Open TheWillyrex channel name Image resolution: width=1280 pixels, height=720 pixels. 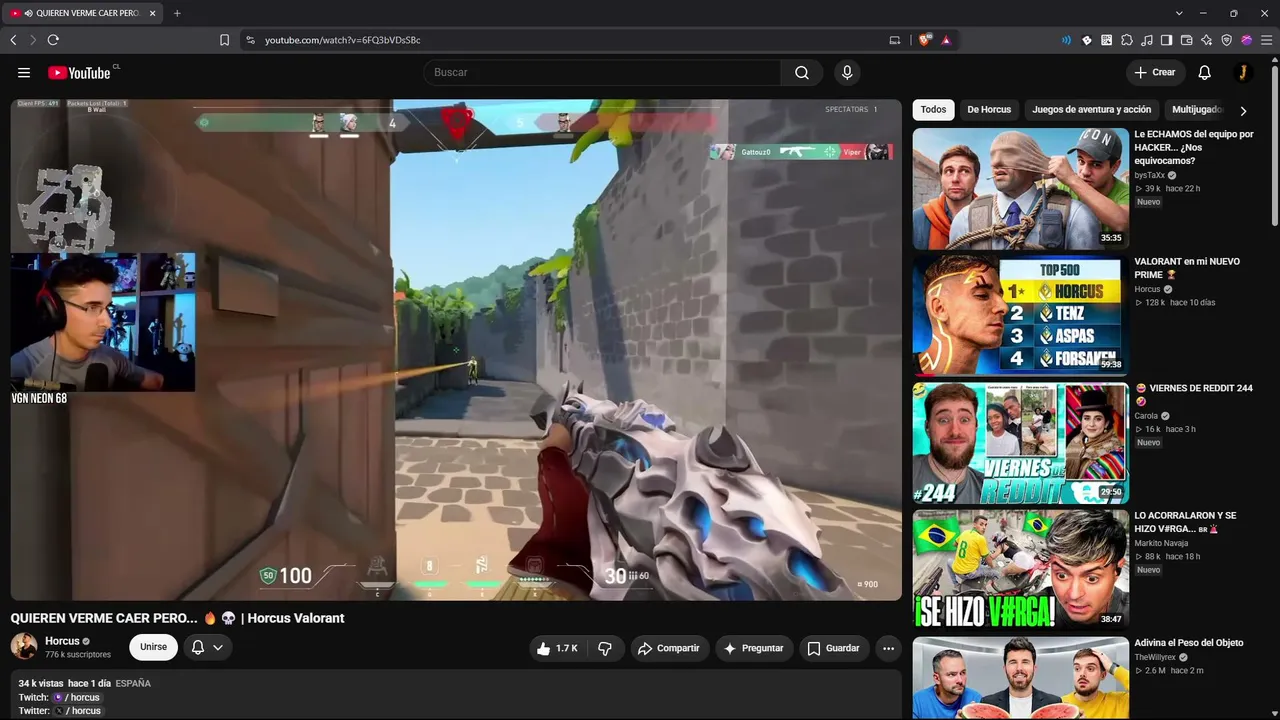1157,657
